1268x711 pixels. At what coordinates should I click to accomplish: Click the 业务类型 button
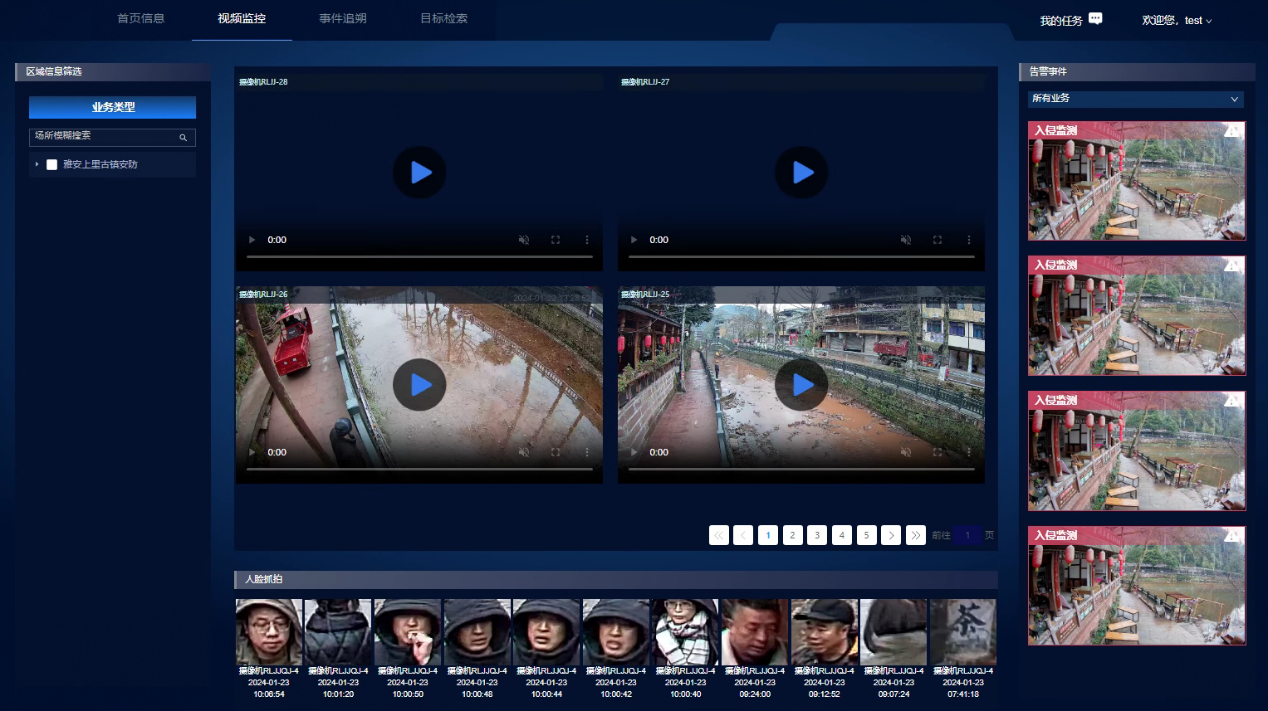(x=112, y=107)
